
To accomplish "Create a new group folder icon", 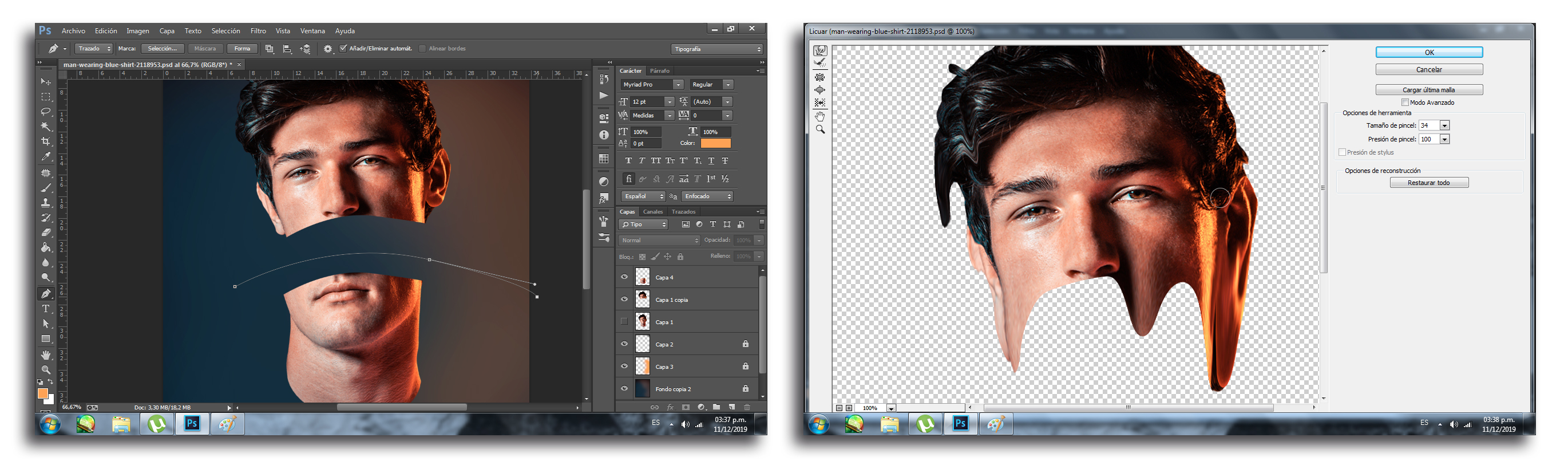I will click(x=716, y=407).
